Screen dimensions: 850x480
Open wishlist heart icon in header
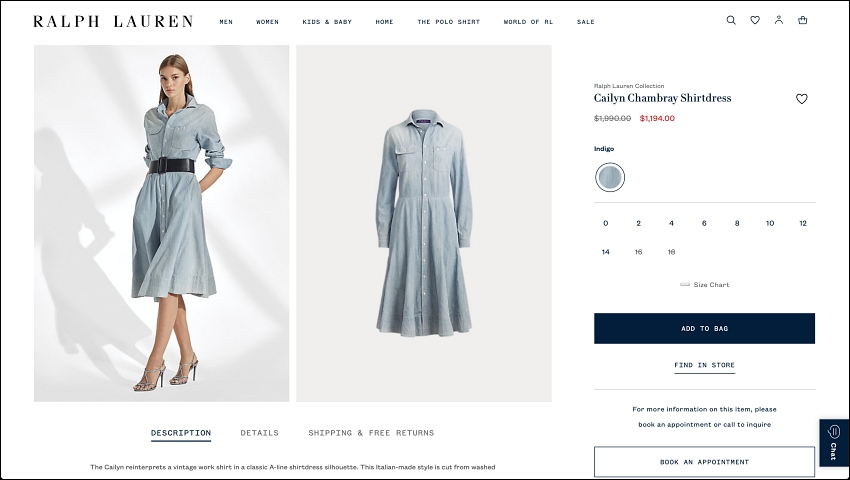tap(755, 20)
